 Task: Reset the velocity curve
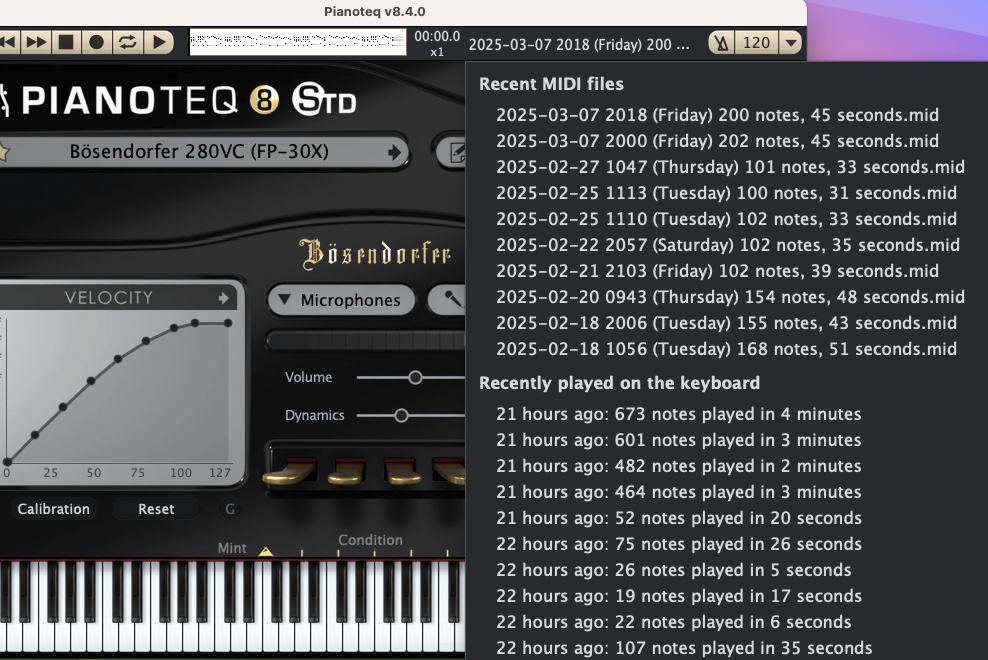point(156,509)
